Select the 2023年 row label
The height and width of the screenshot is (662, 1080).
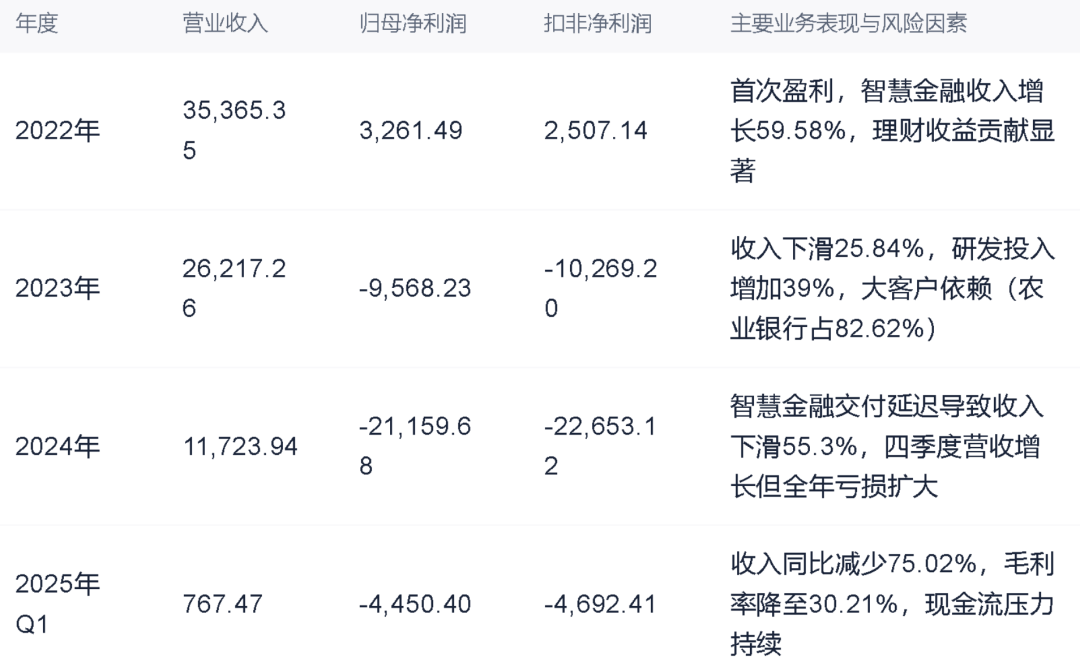57,289
